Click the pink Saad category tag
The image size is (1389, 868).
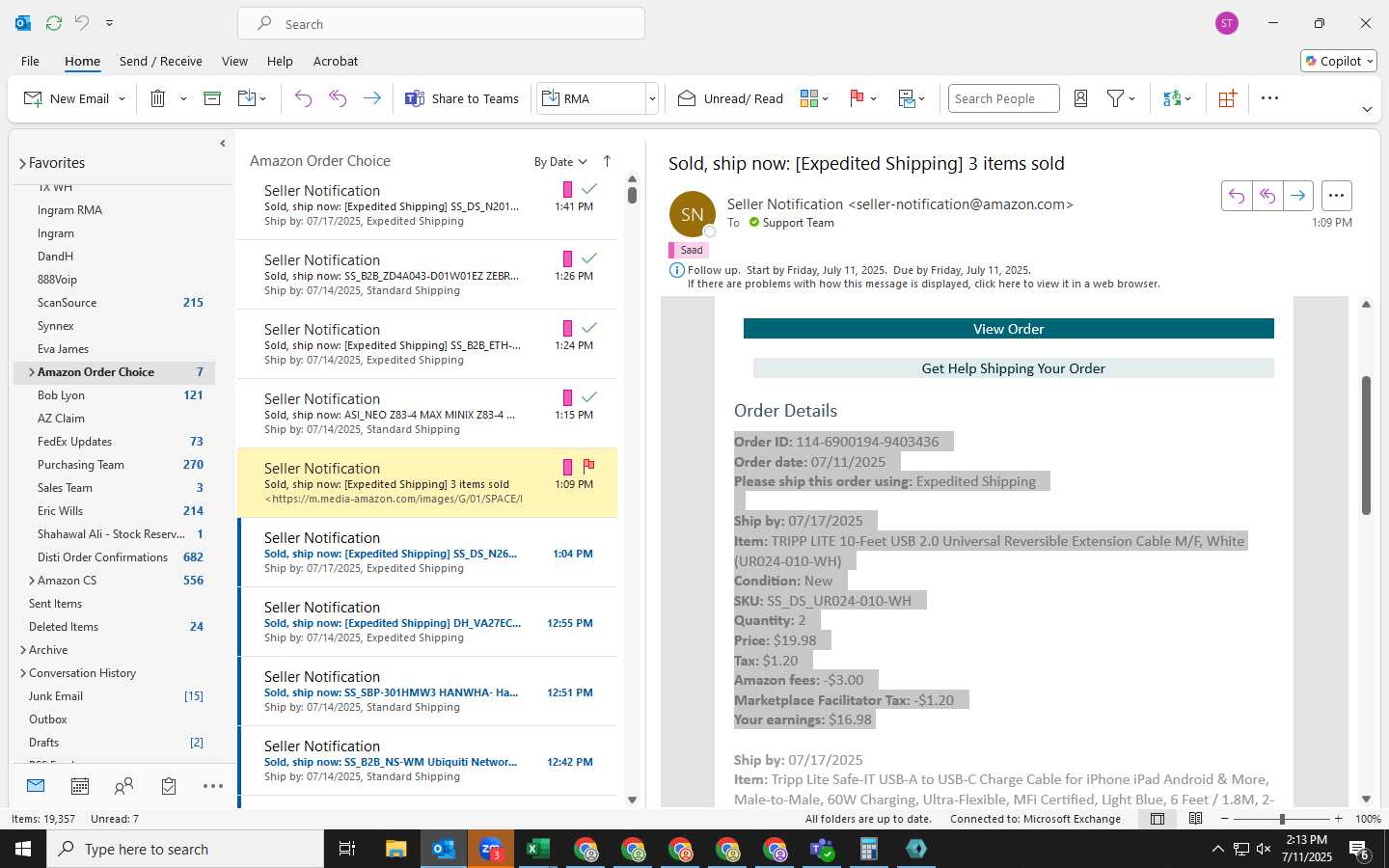tap(689, 250)
